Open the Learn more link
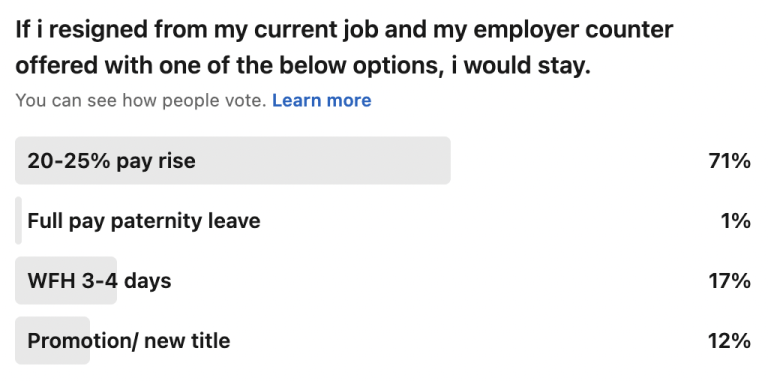 322,100
